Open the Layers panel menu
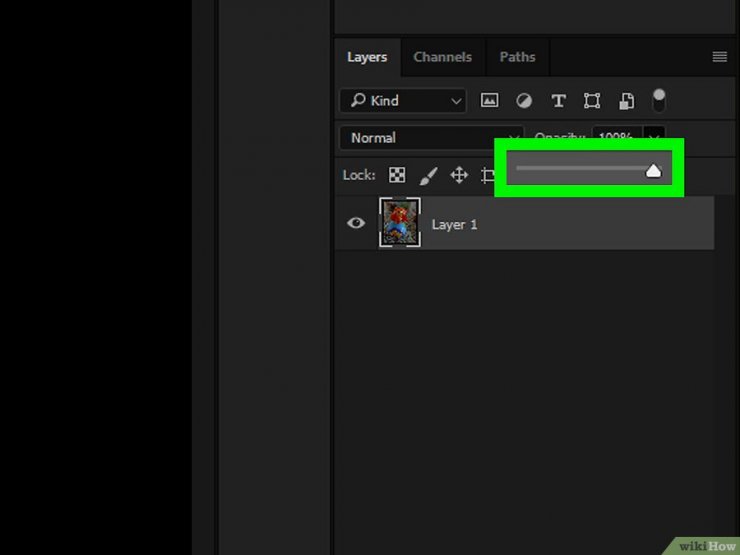Image resolution: width=740 pixels, height=555 pixels. (719, 57)
